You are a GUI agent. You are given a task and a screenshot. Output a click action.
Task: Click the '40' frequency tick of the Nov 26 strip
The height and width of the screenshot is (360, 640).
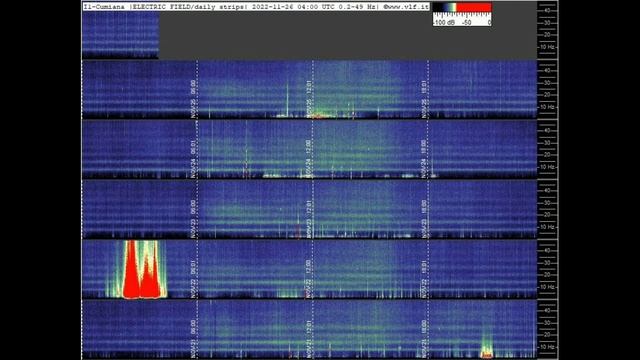(547, 10)
